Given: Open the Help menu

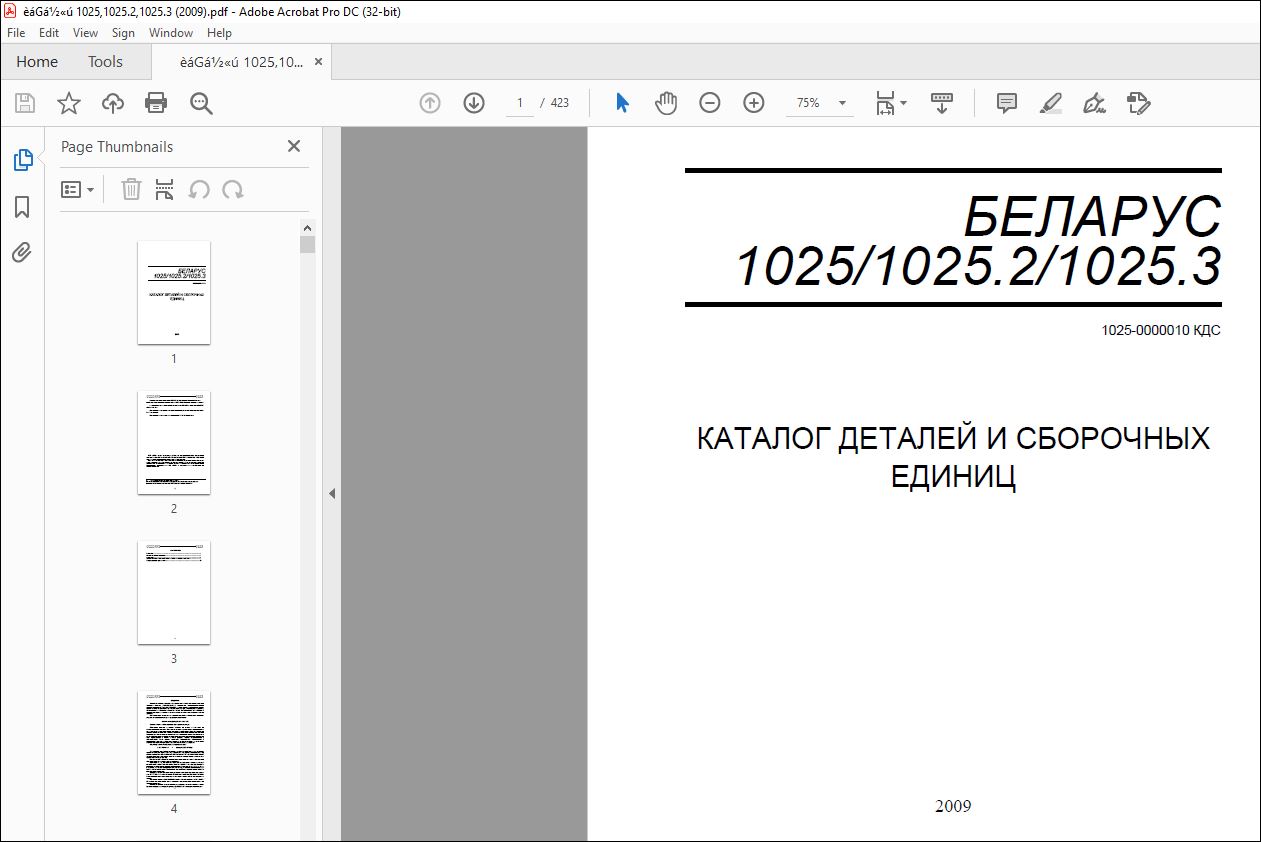Looking at the screenshot, I should pyautogui.click(x=219, y=33).
